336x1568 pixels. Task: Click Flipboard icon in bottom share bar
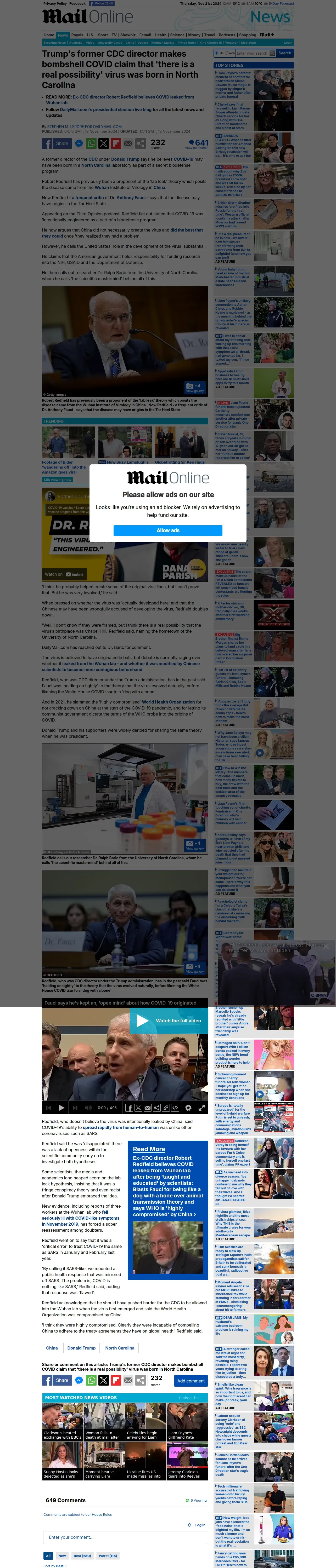coord(116,1381)
